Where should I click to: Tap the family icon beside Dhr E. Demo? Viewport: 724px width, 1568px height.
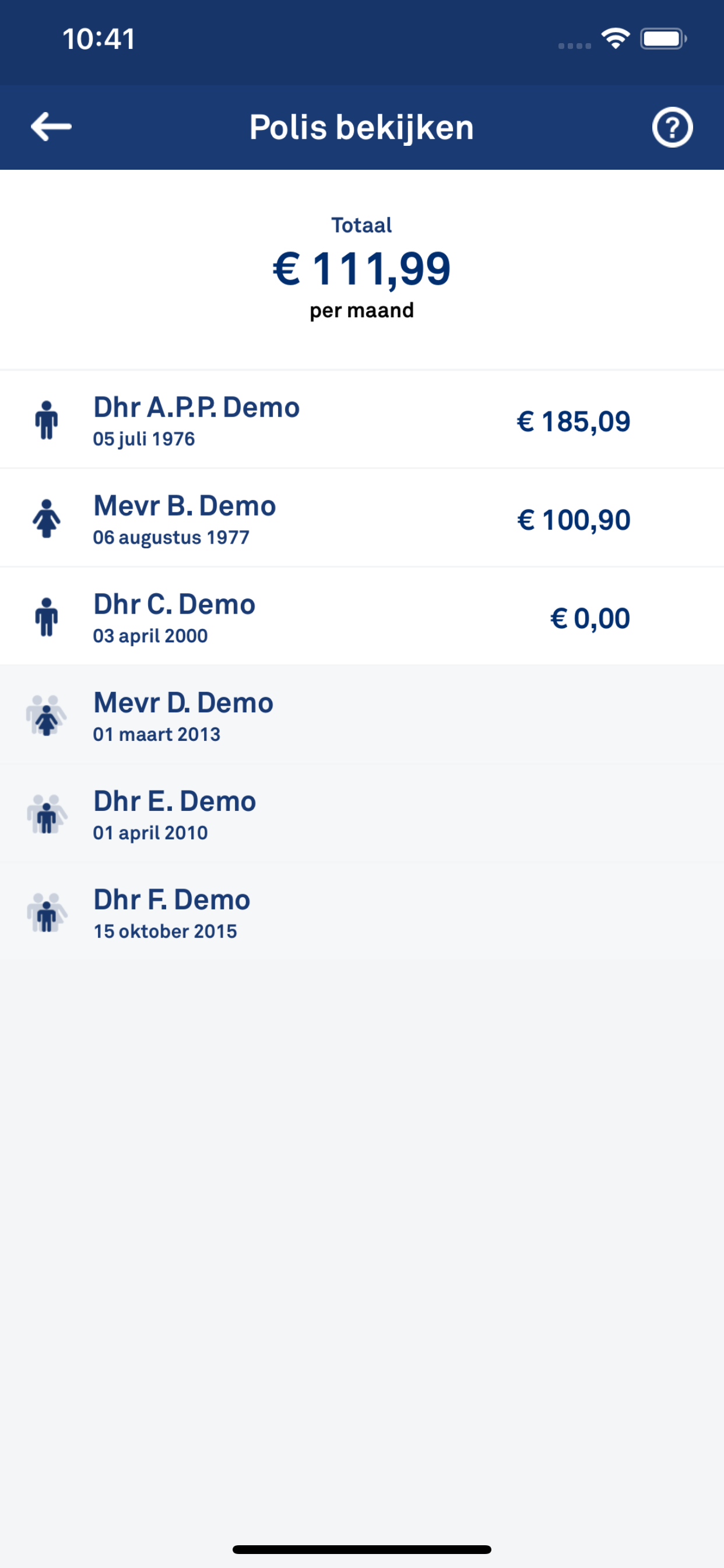click(46, 814)
